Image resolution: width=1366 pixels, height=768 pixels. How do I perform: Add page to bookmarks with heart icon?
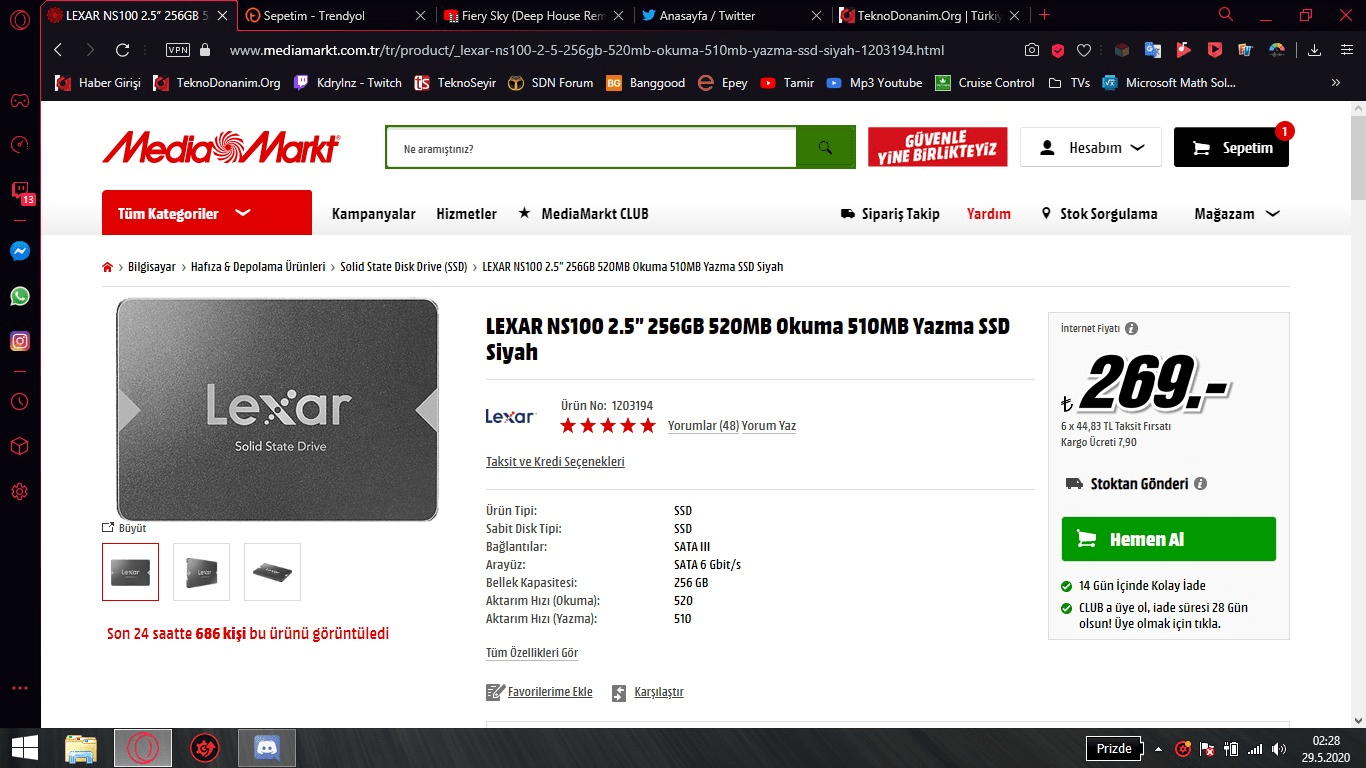[1084, 50]
